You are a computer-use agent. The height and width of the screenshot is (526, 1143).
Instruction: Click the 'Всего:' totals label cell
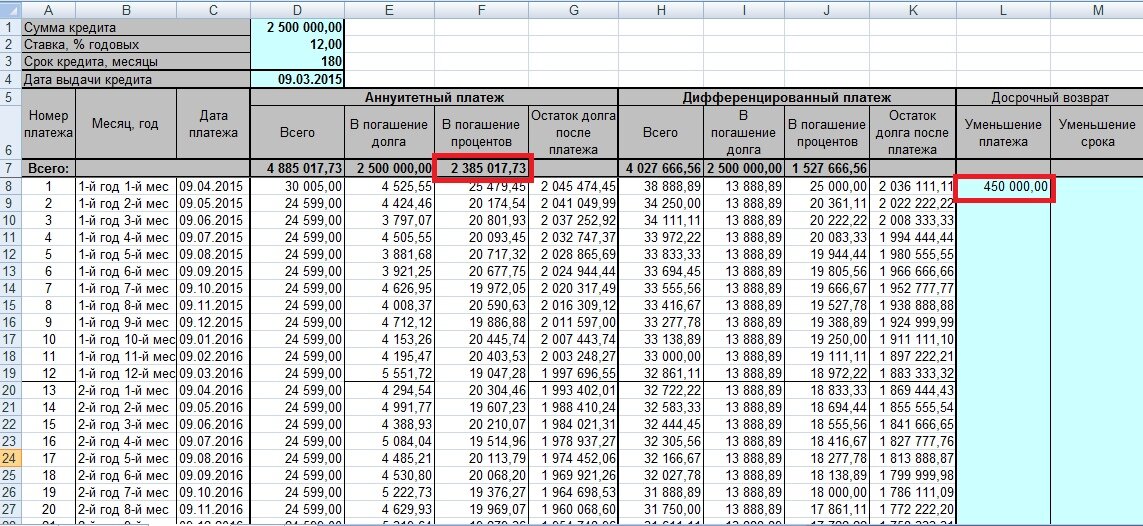click(x=48, y=169)
